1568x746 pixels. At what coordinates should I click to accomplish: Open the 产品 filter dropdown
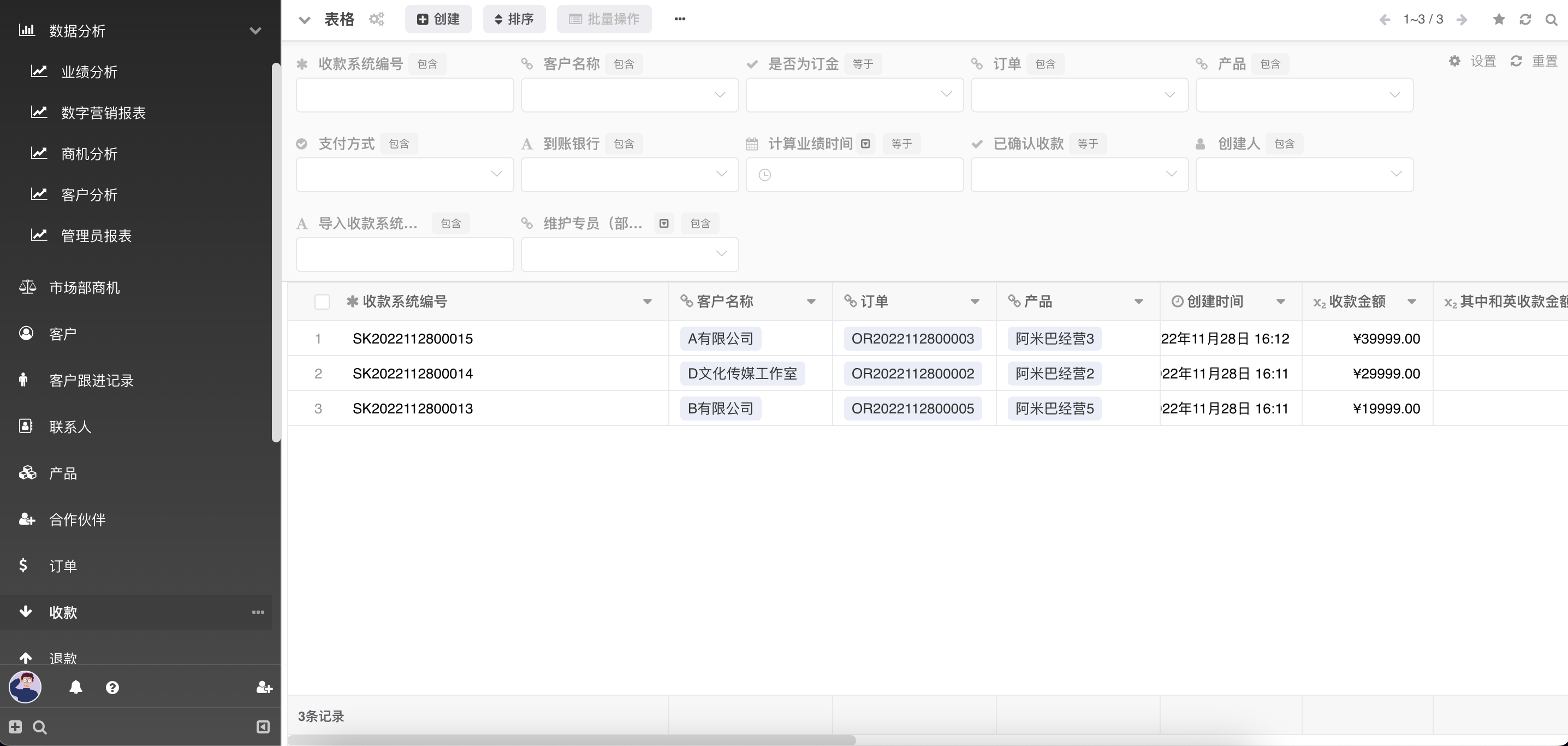(x=1304, y=95)
